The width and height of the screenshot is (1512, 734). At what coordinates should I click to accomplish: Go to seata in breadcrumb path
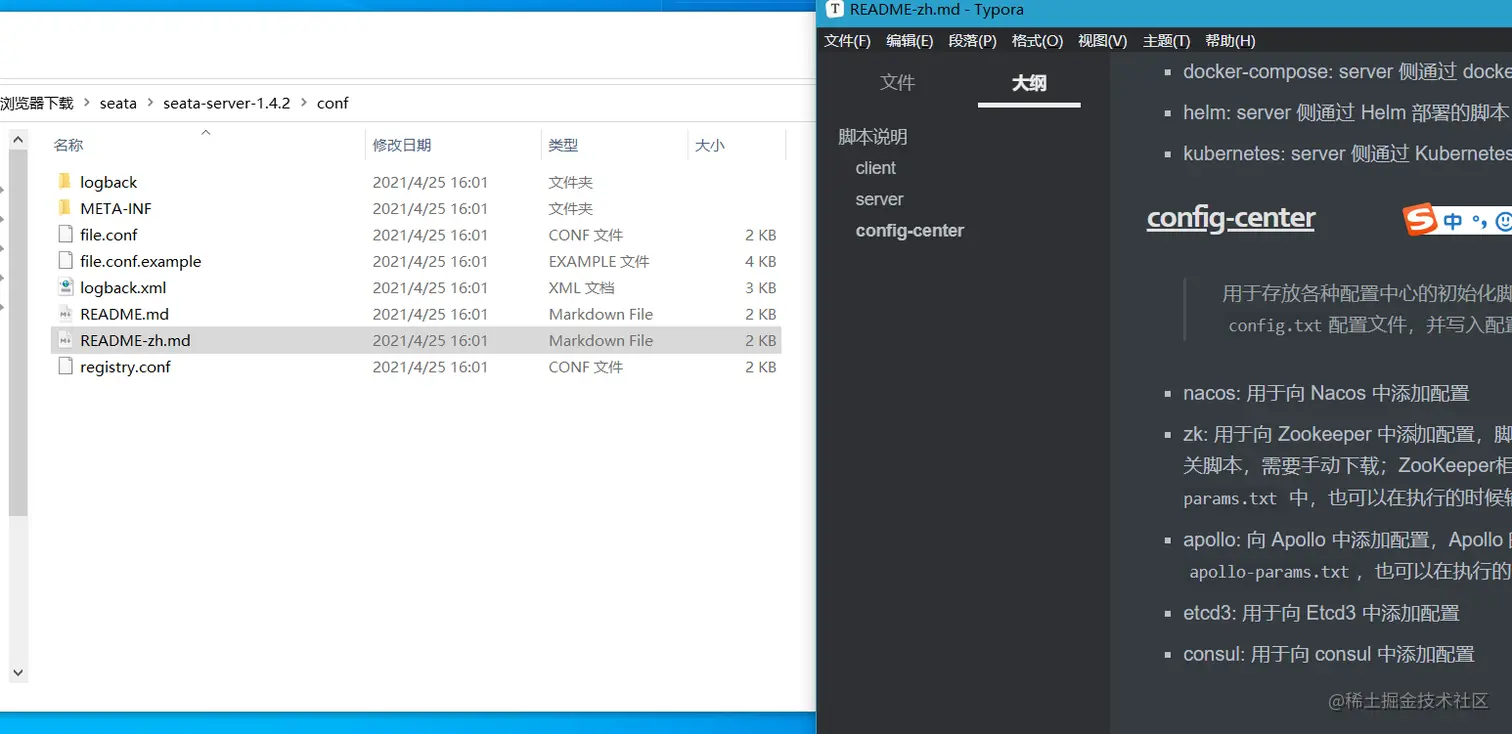(x=118, y=103)
